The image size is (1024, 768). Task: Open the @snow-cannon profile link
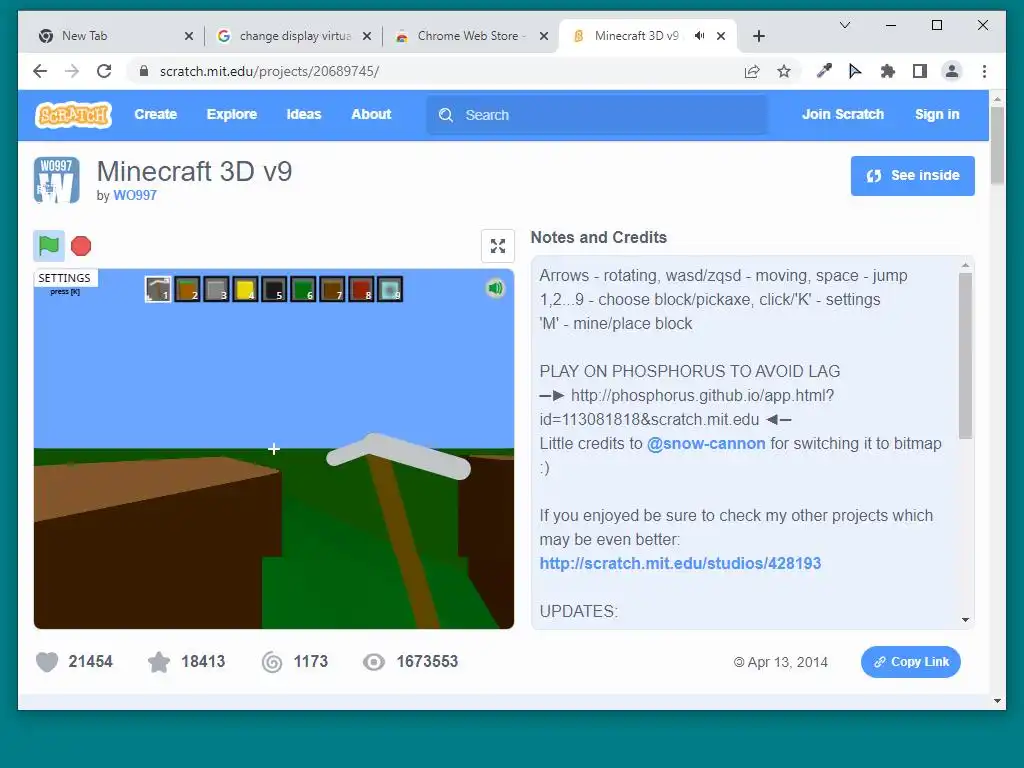706,443
